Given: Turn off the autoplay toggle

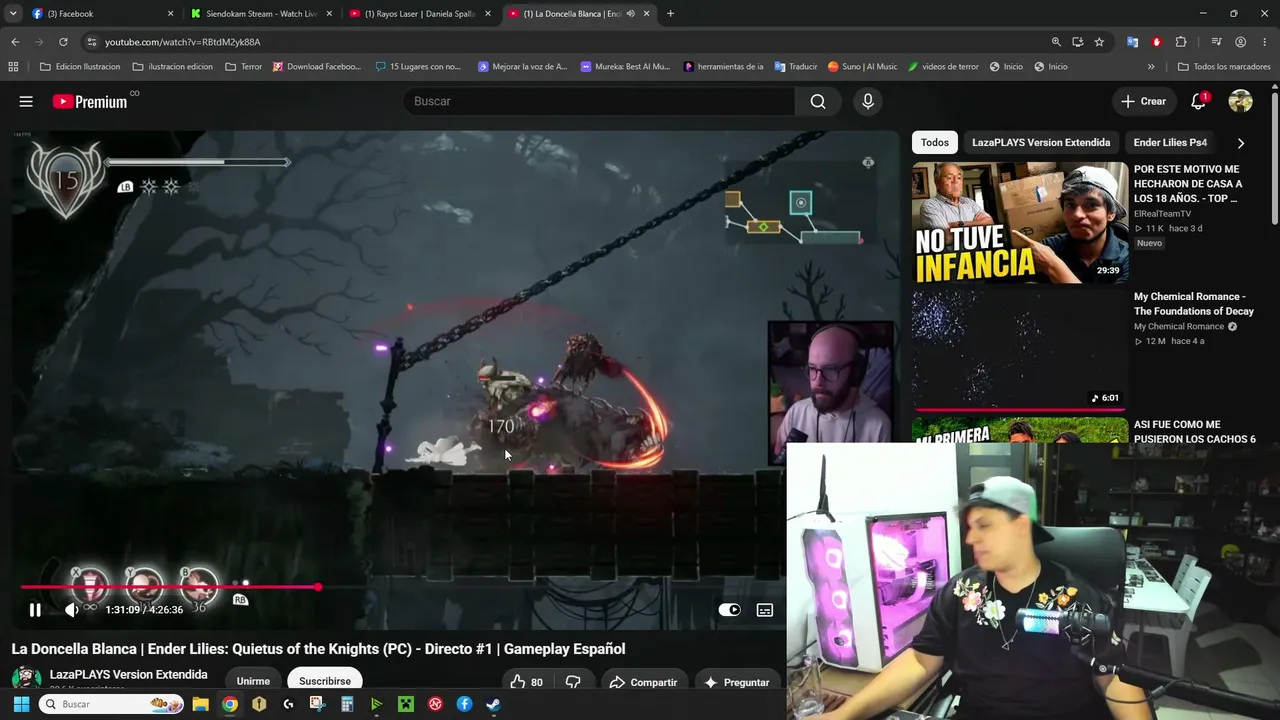Looking at the screenshot, I should 730,610.
